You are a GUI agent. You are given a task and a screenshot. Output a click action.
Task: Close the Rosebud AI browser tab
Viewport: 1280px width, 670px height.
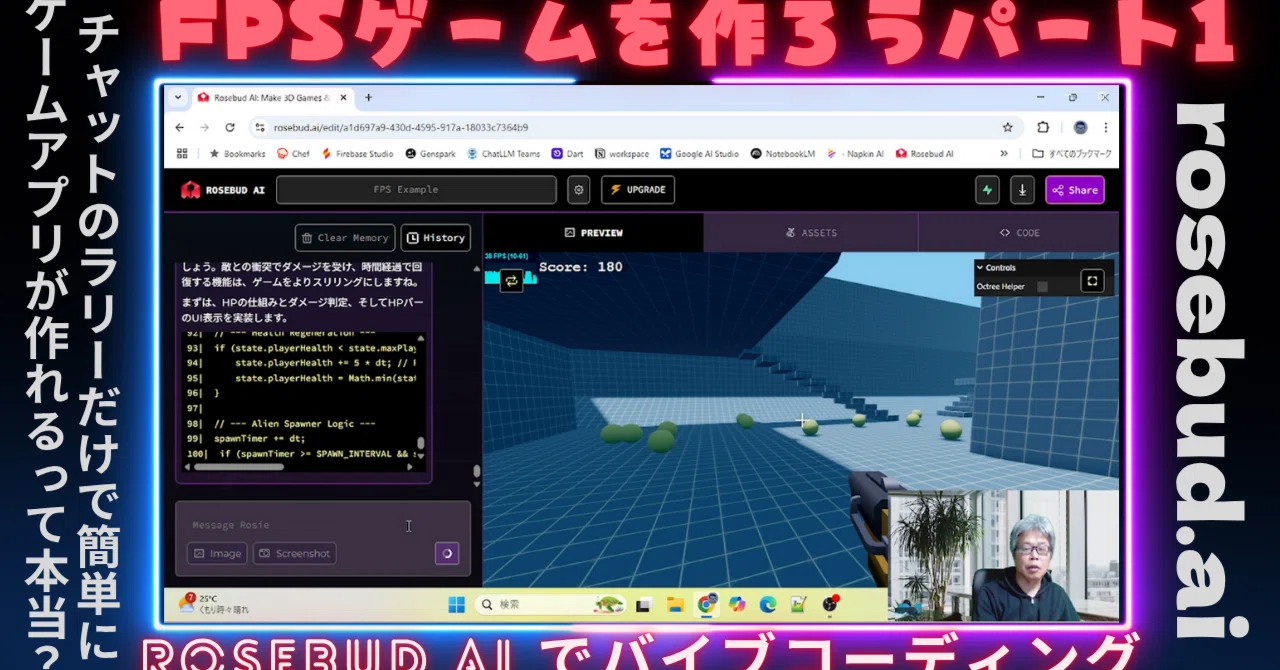coord(344,97)
